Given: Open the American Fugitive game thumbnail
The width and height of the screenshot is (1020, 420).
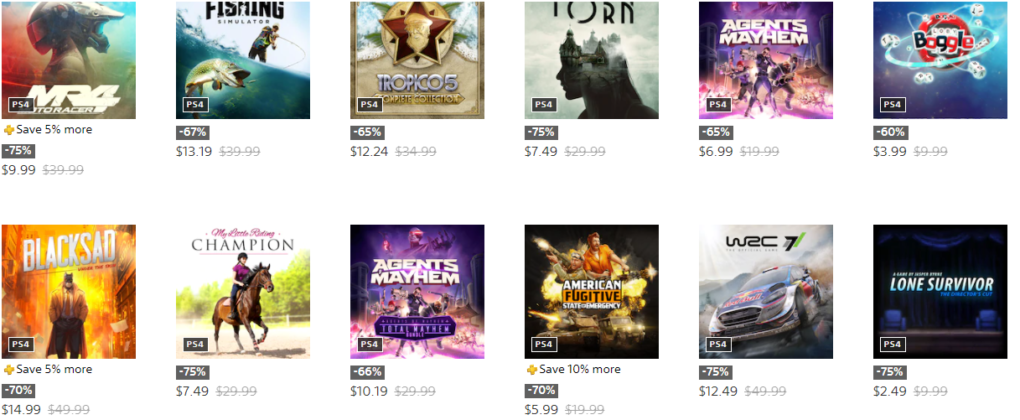Looking at the screenshot, I should click(x=591, y=291).
